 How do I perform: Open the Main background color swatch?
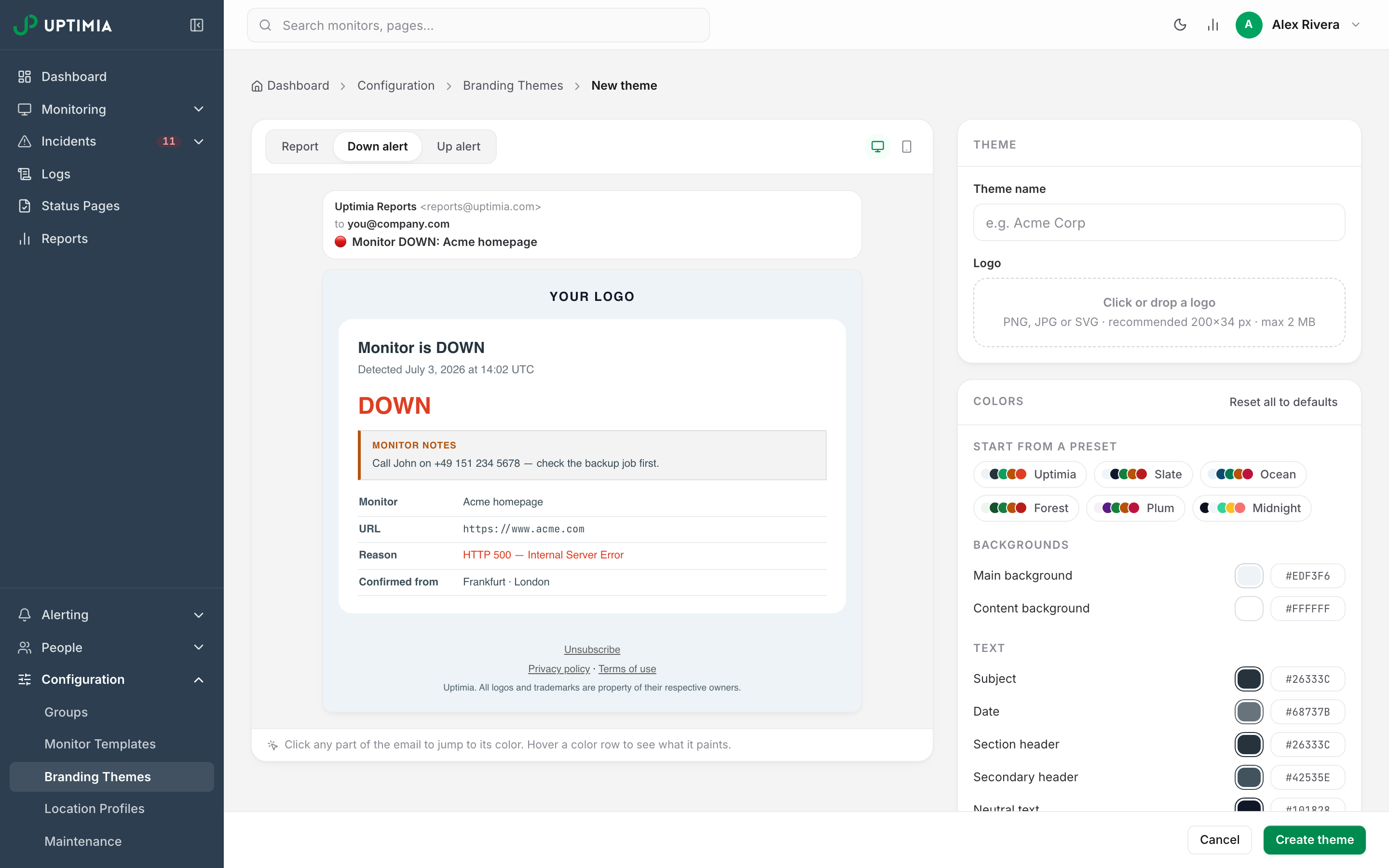tap(1248, 575)
